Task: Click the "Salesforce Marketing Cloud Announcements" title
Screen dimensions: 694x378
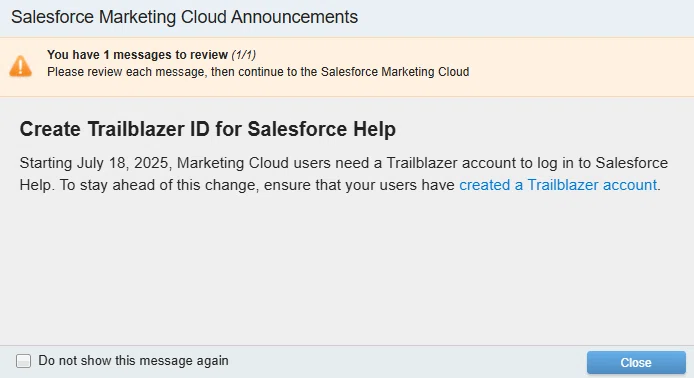Action: tap(184, 17)
